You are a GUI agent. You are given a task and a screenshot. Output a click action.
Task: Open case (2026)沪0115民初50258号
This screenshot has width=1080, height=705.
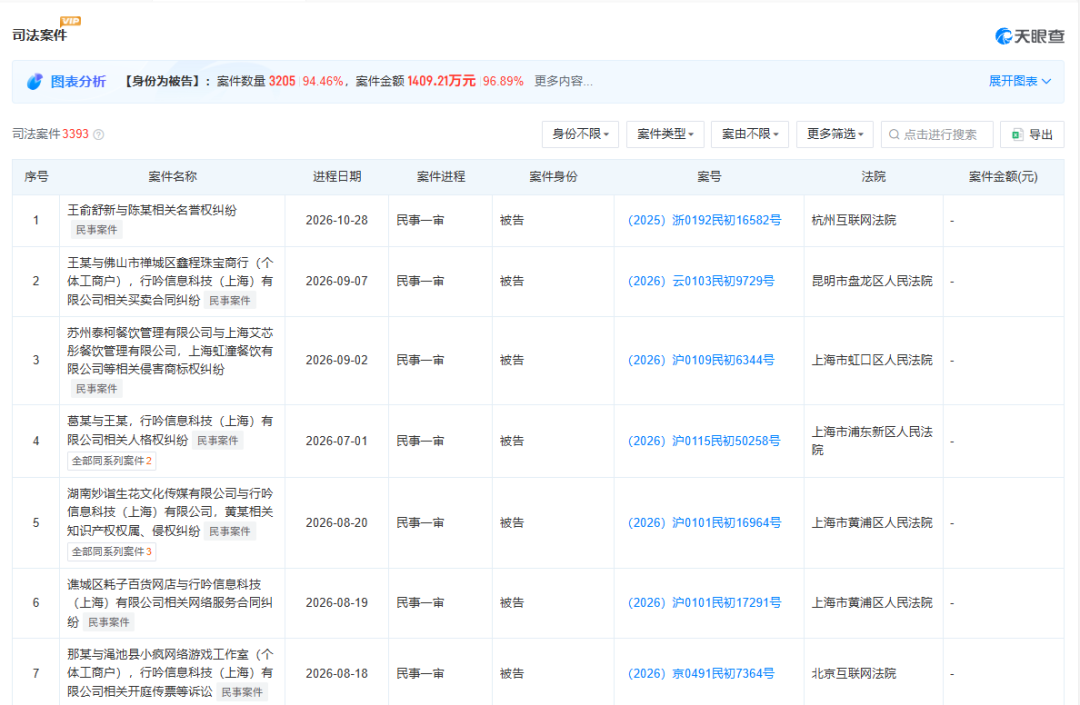pos(704,441)
